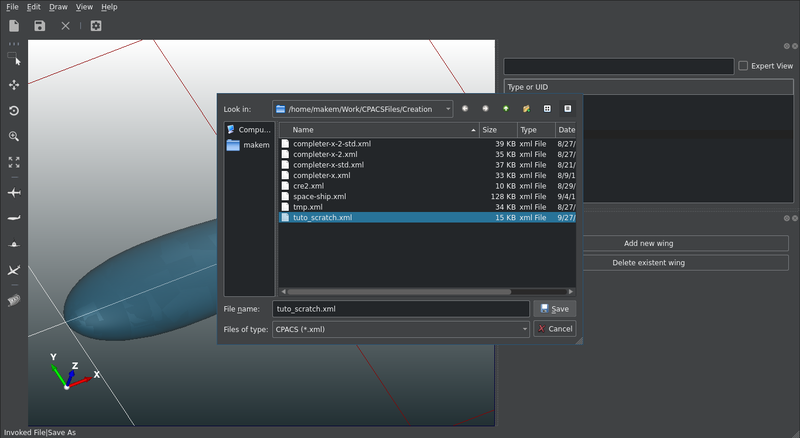Image resolution: width=800 pixels, height=438 pixels.
Task: Click the parent directory up-arrow icon
Action: point(506,108)
